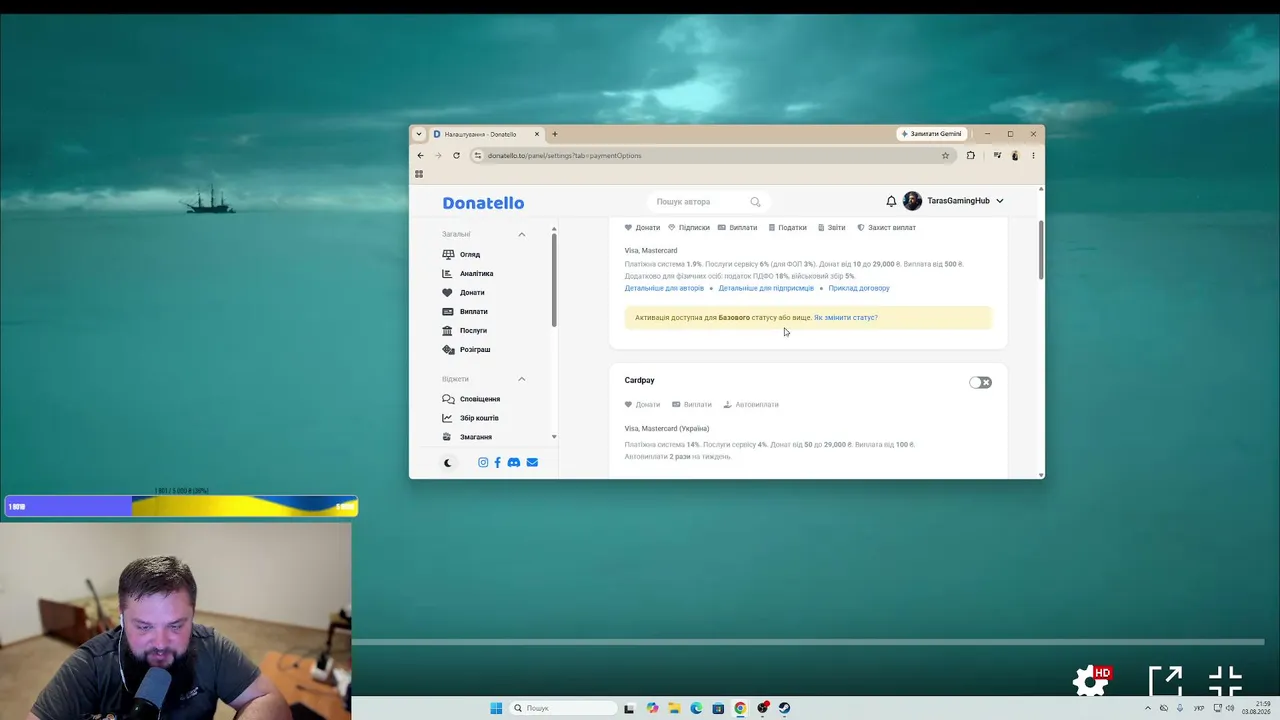
Task: Bookmark this page with the star
Action: tap(945, 155)
